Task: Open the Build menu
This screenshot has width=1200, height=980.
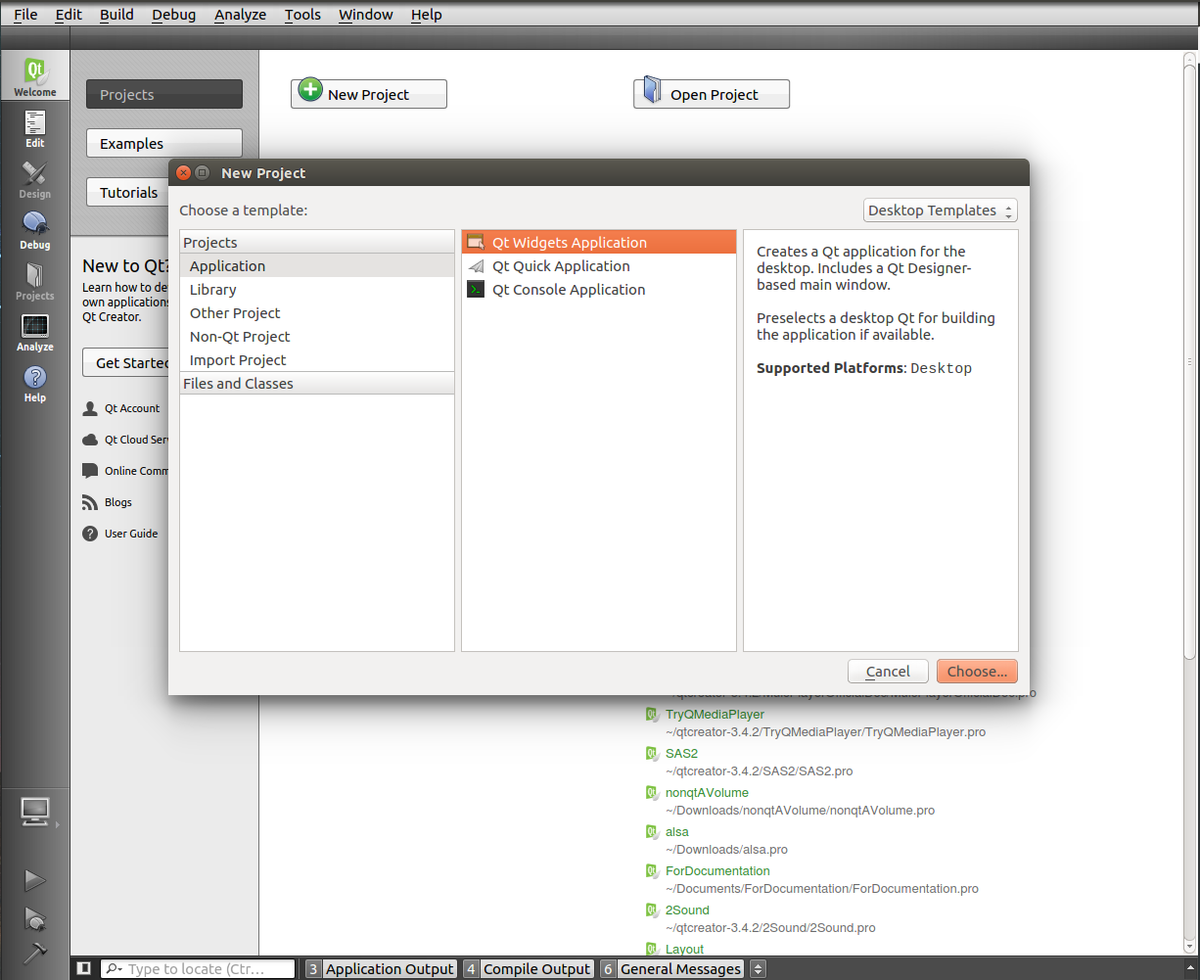Action: [x=117, y=14]
